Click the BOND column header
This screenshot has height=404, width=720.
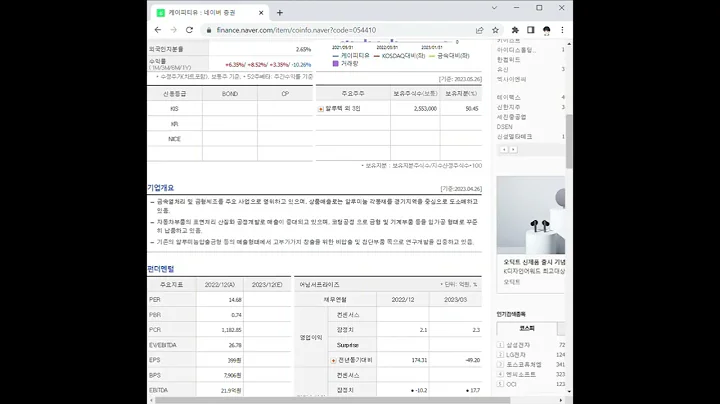[x=230, y=94]
